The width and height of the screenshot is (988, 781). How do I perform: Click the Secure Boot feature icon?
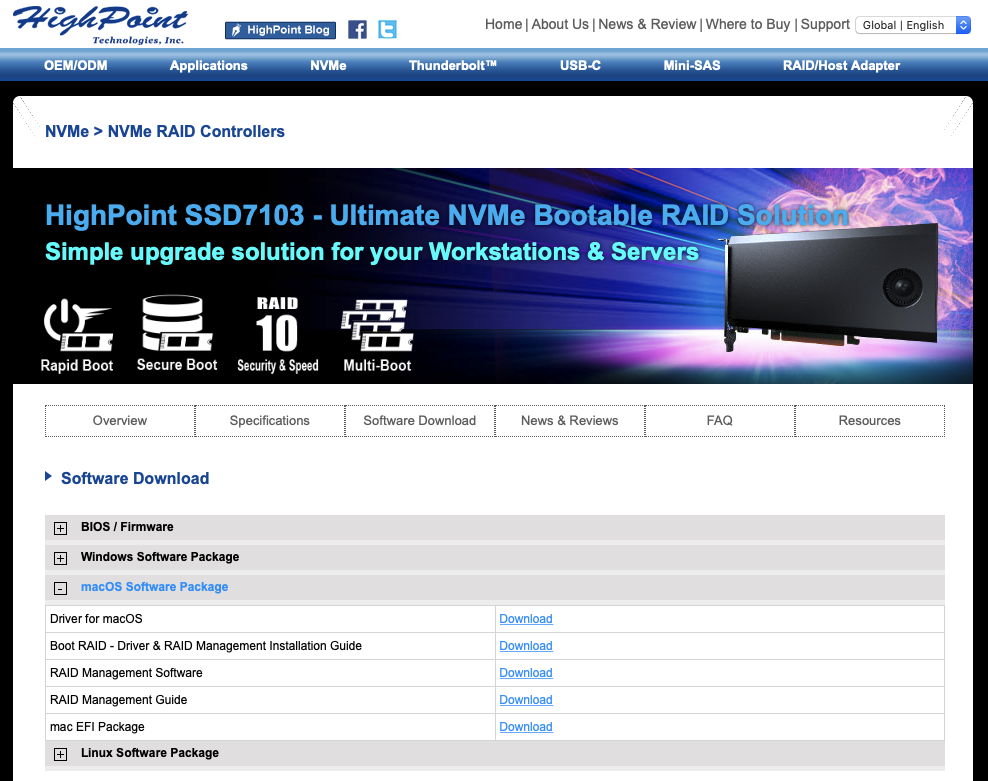(x=176, y=323)
